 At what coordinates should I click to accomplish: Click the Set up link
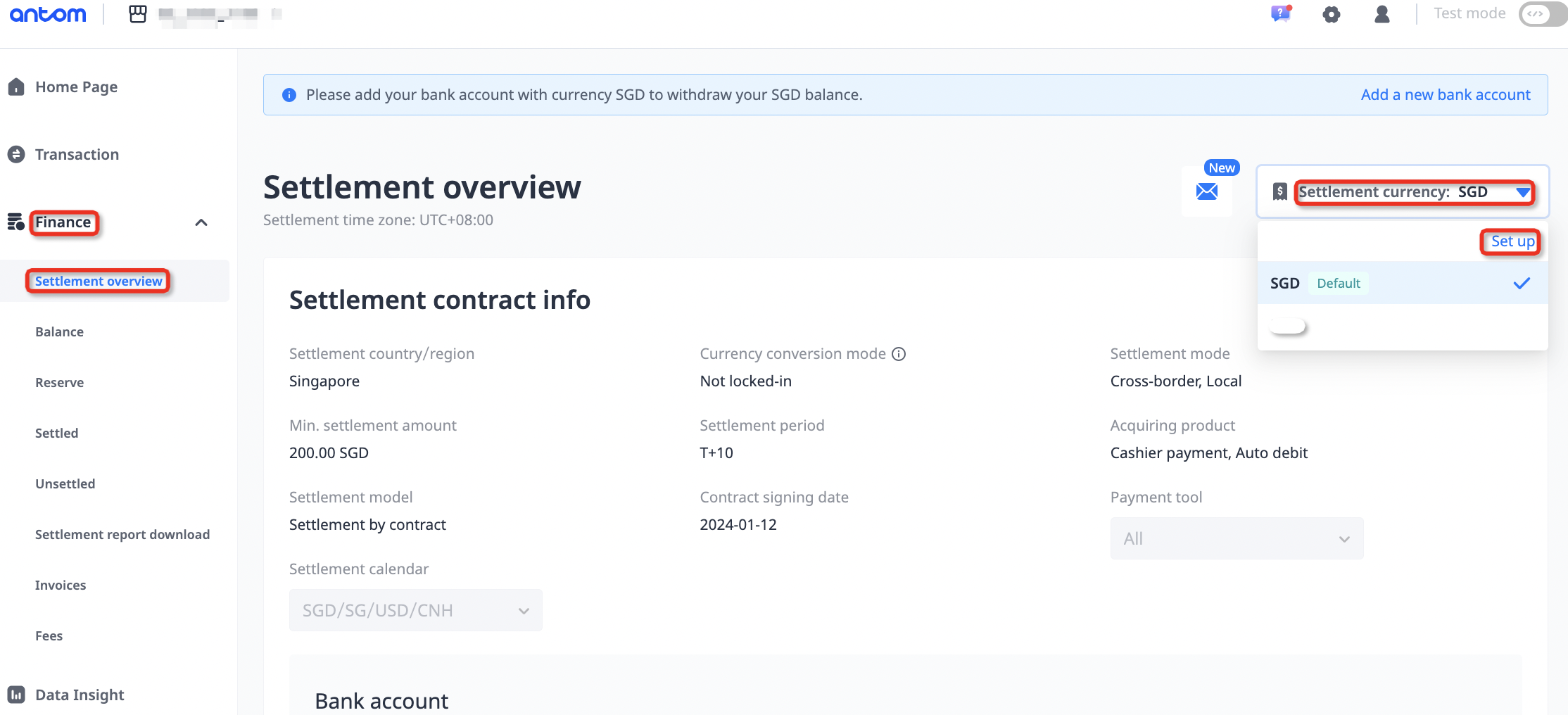[x=1512, y=241]
